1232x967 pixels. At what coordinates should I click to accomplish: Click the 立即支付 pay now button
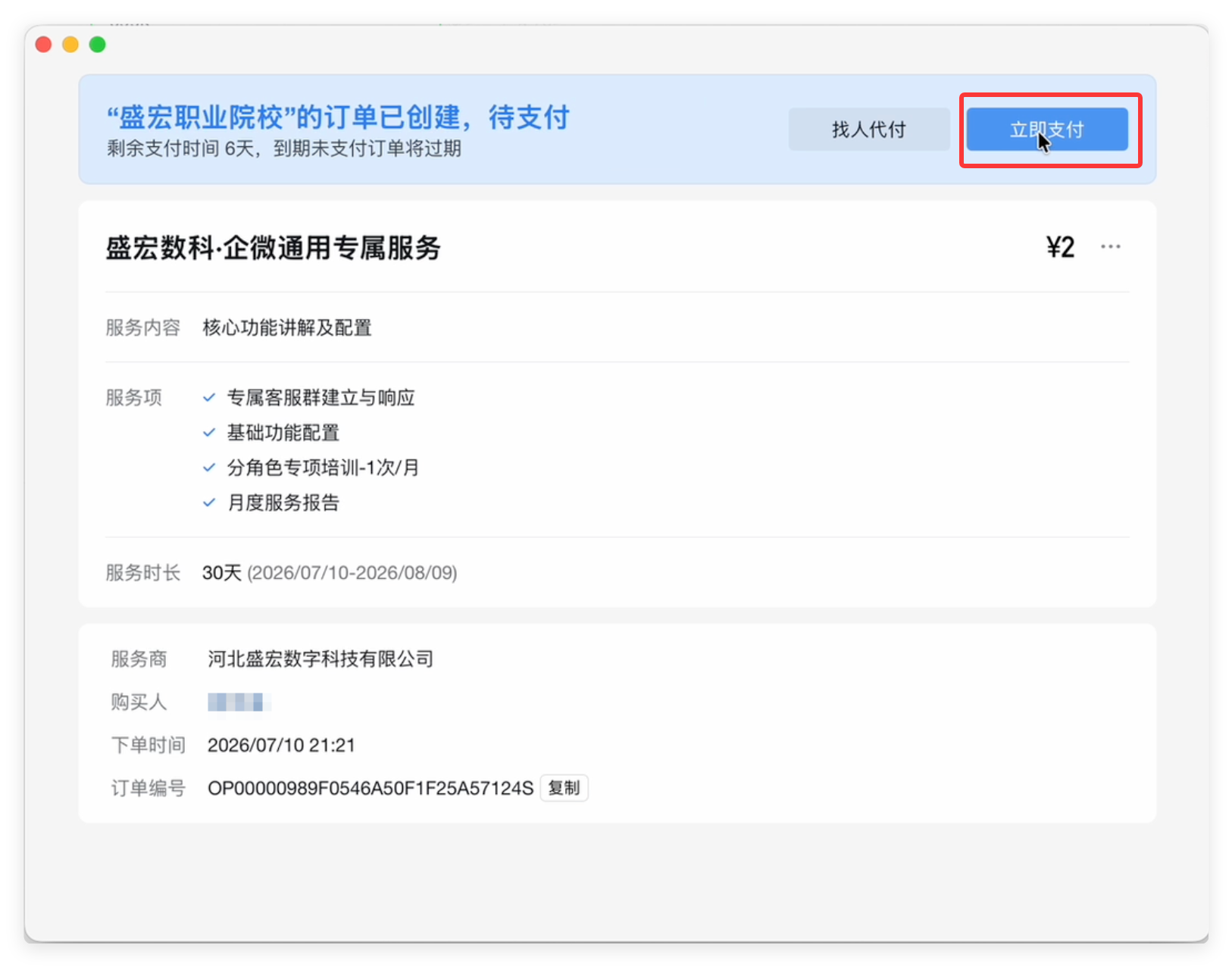click(1046, 130)
